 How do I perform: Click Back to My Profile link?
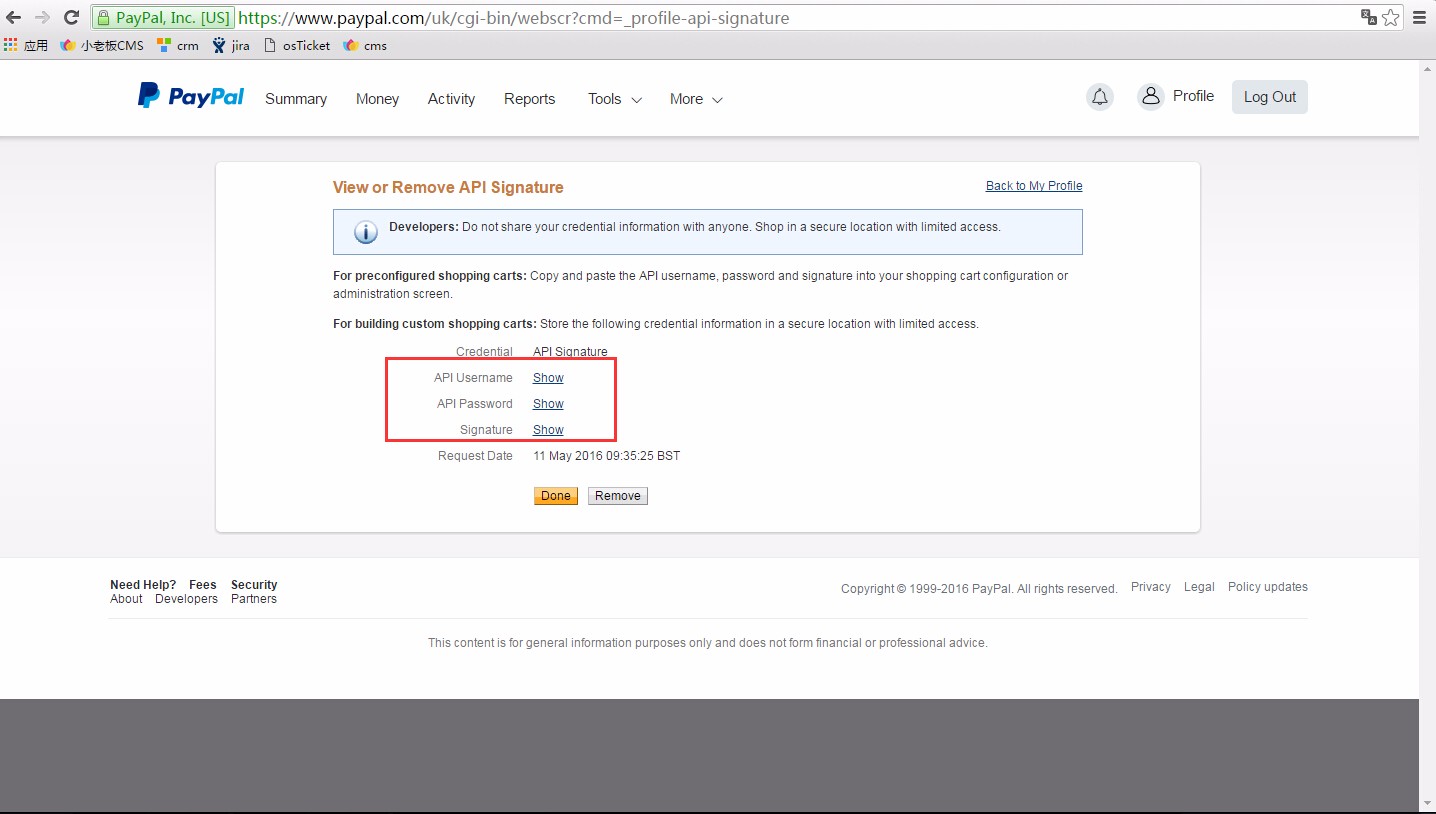tap(1034, 186)
